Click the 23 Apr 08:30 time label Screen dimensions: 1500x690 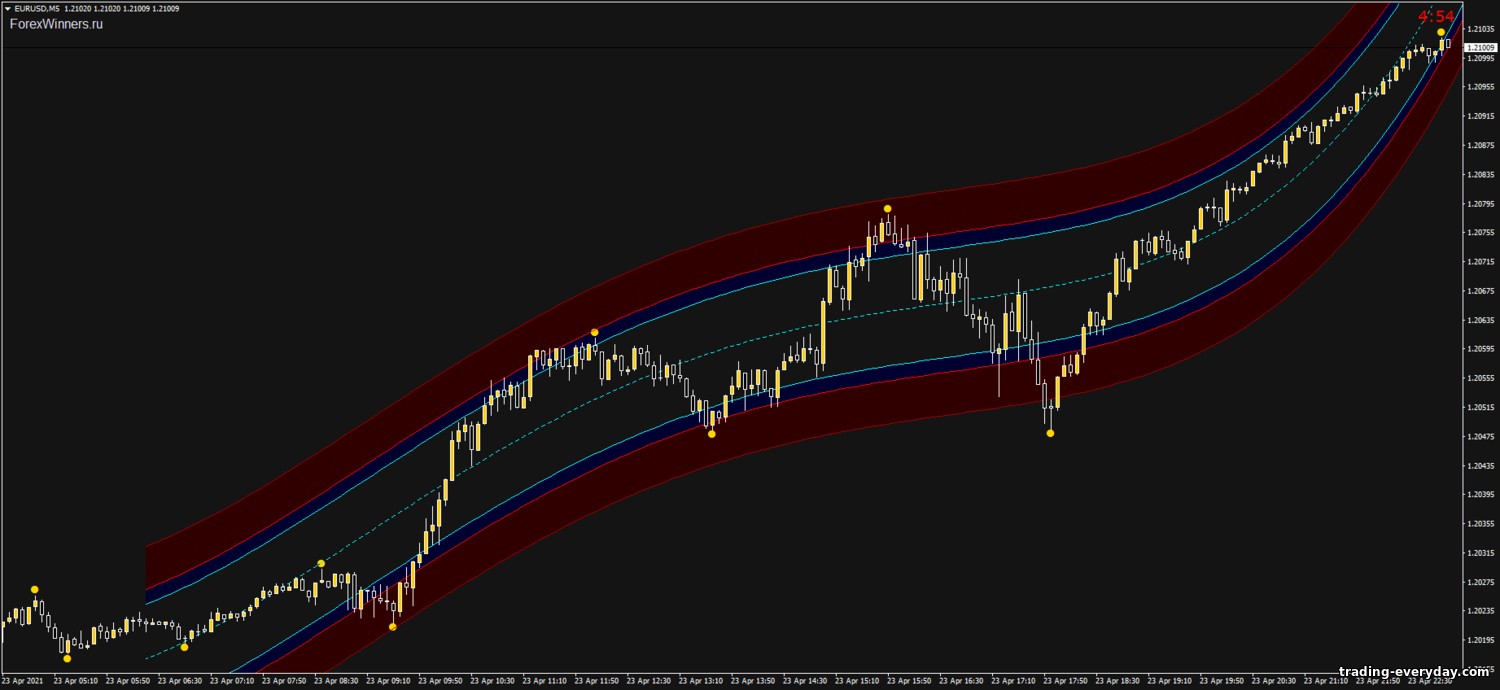pyautogui.click(x=336, y=682)
